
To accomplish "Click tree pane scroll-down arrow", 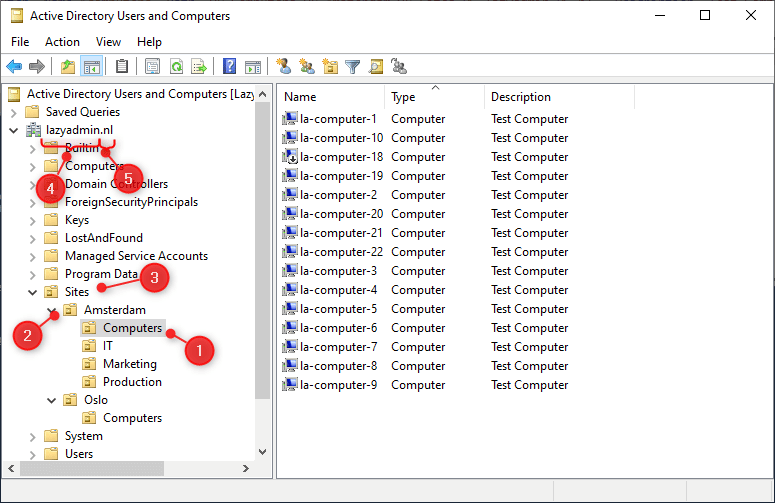I will tap(263, 452).
